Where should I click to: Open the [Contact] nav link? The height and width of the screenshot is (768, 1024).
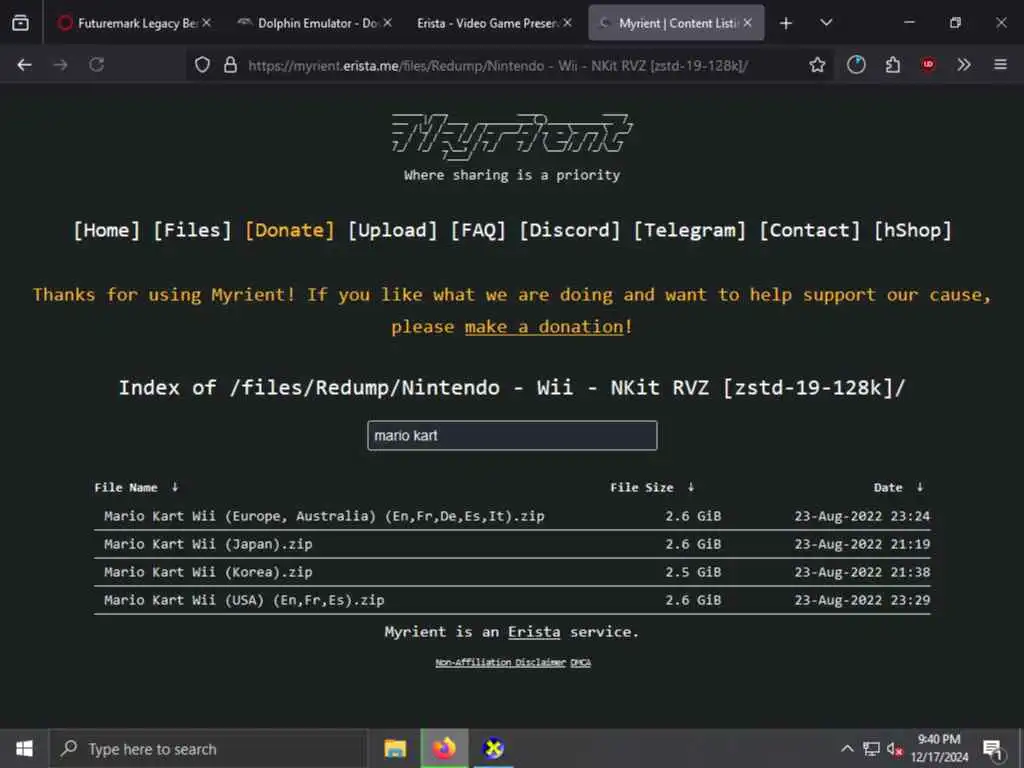pyautogui.click(x=809, y=230)
